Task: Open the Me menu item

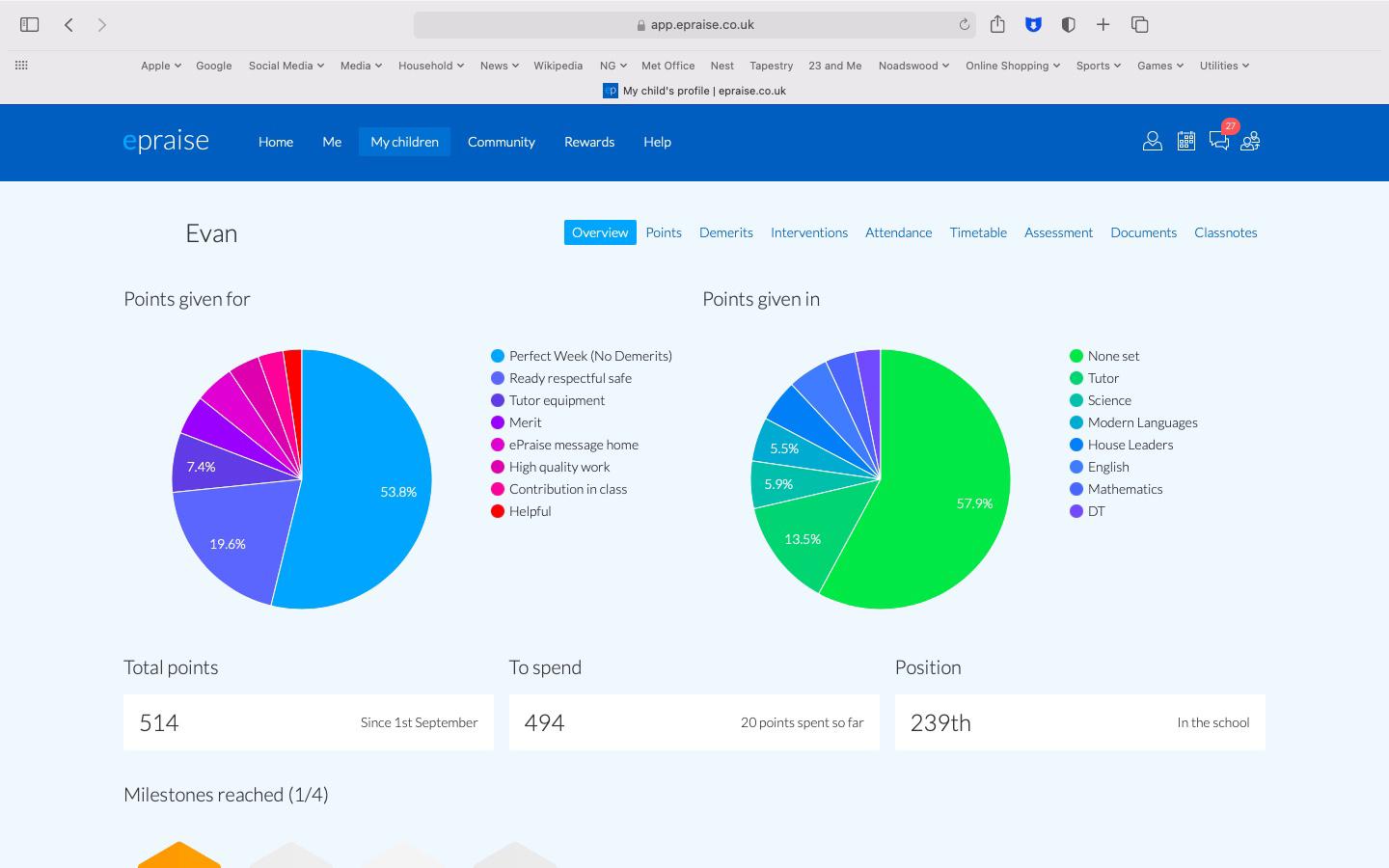Action: (332, 142)
